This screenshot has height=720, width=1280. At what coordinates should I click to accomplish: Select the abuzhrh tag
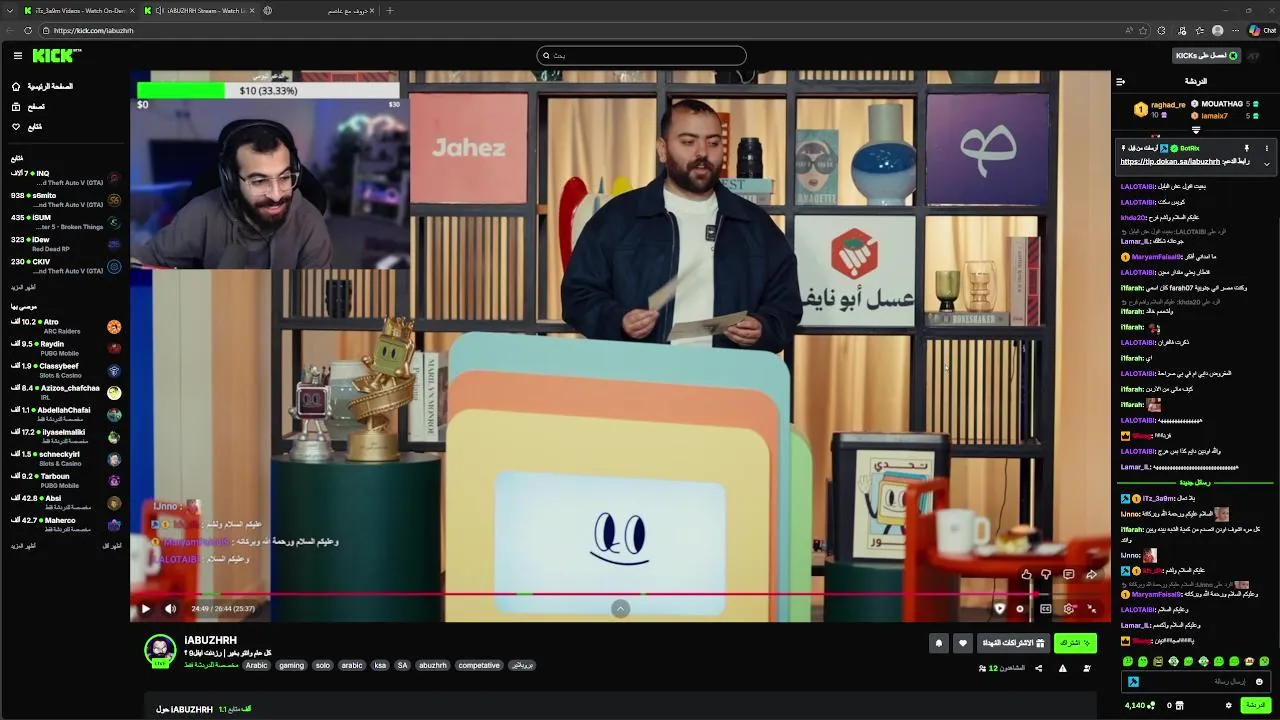pos(433,665)
